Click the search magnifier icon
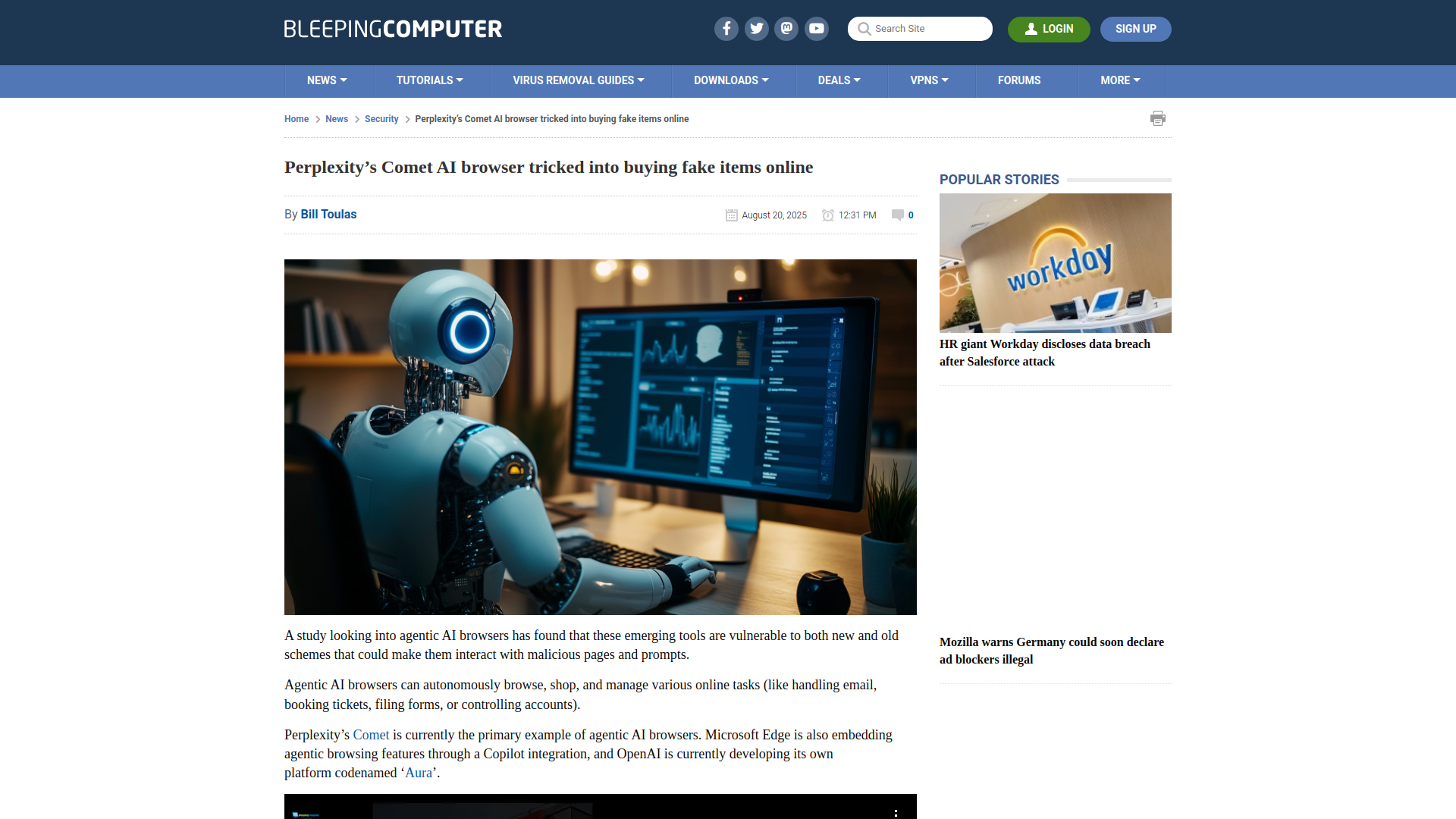1456x819 pixels. point(864,29)
